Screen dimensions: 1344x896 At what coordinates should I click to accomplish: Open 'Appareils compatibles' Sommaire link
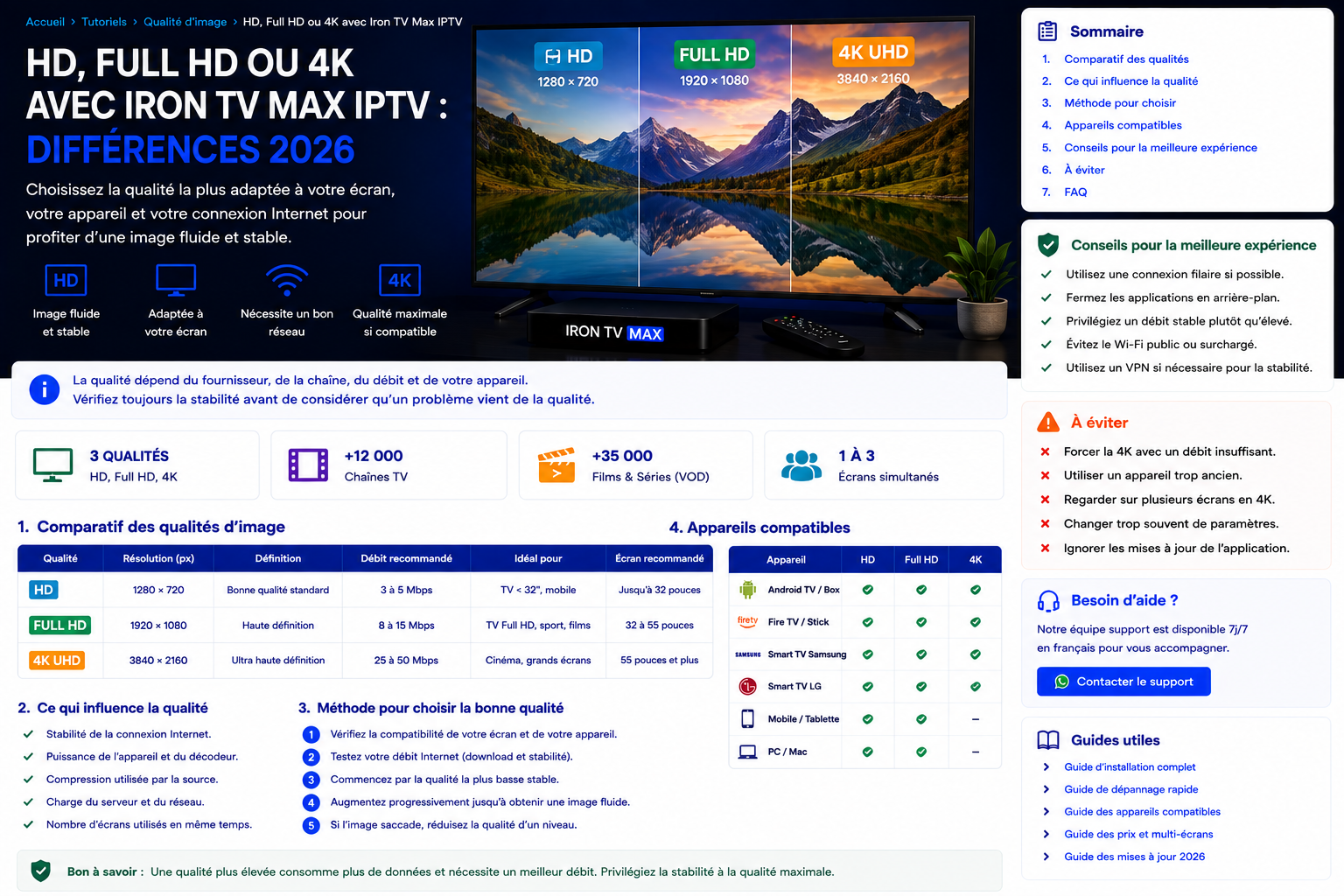pos(1123,125)
